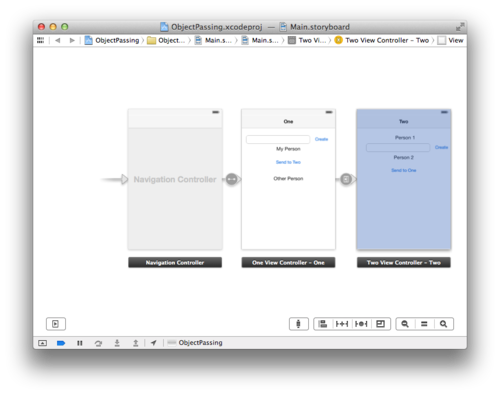
Task: Zoom out the storyboard canvas
Action: click(405, 324)
